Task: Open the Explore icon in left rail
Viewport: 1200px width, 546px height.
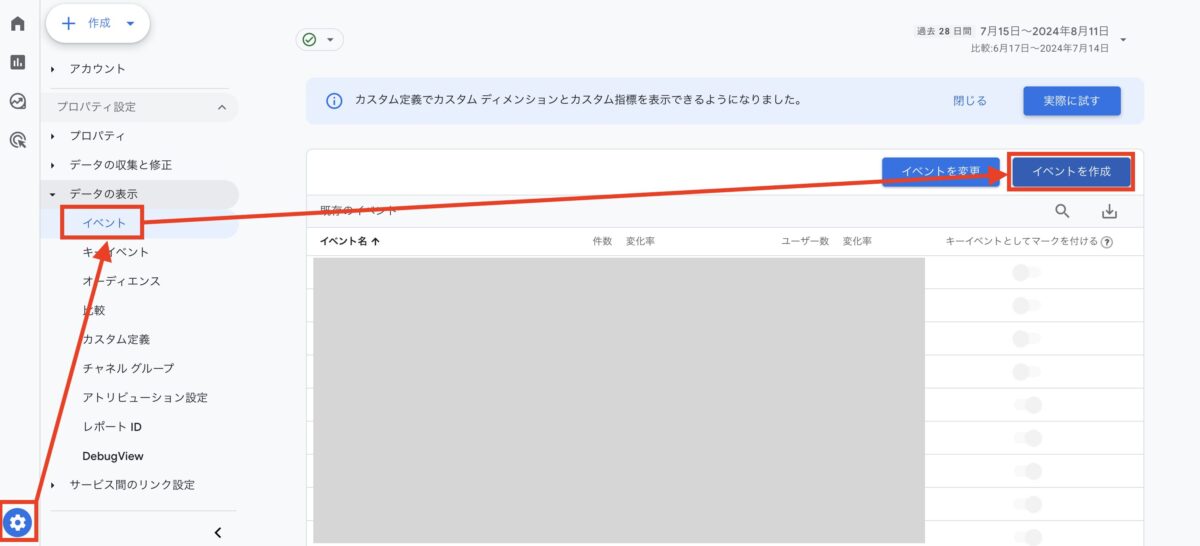Action: click(x=18, y=101)
